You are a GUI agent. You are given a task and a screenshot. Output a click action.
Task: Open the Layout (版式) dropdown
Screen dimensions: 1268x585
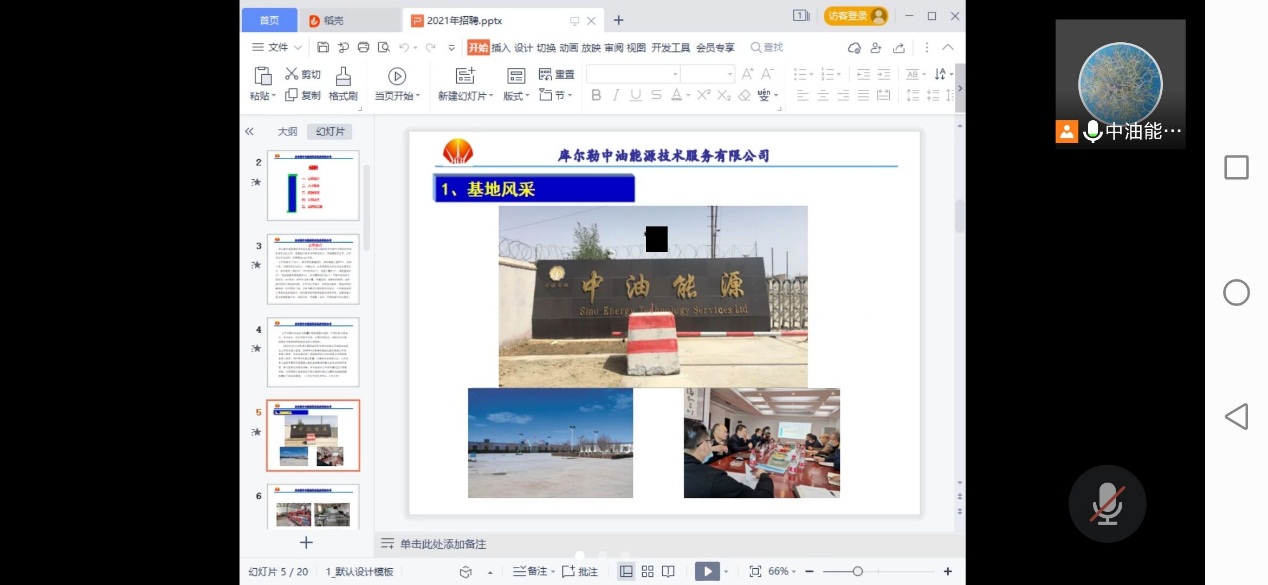click(516, 96)
